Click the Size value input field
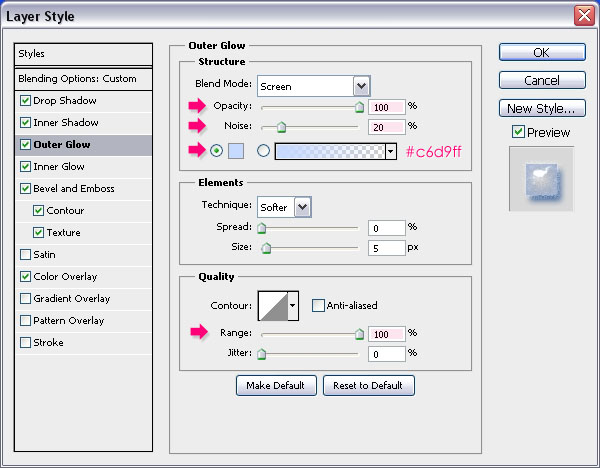 pyautogui.click(x=386, y=248)
